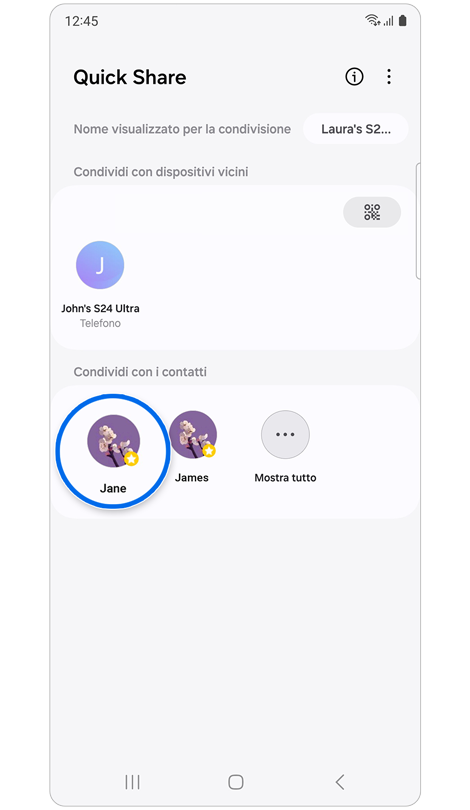This screenshot has height=810, width=470.
Task: Go back using the navigation back arrow
Action: [339, 782]
